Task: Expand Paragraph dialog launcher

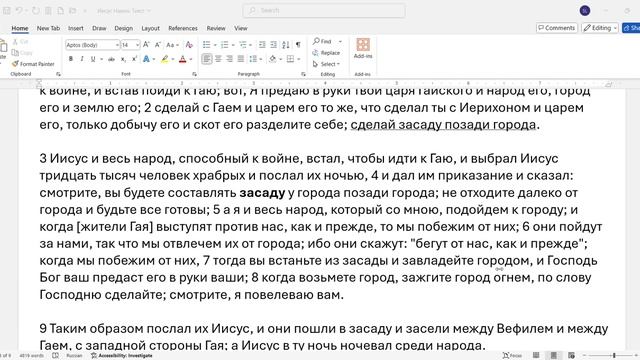Action: point(303,74)
